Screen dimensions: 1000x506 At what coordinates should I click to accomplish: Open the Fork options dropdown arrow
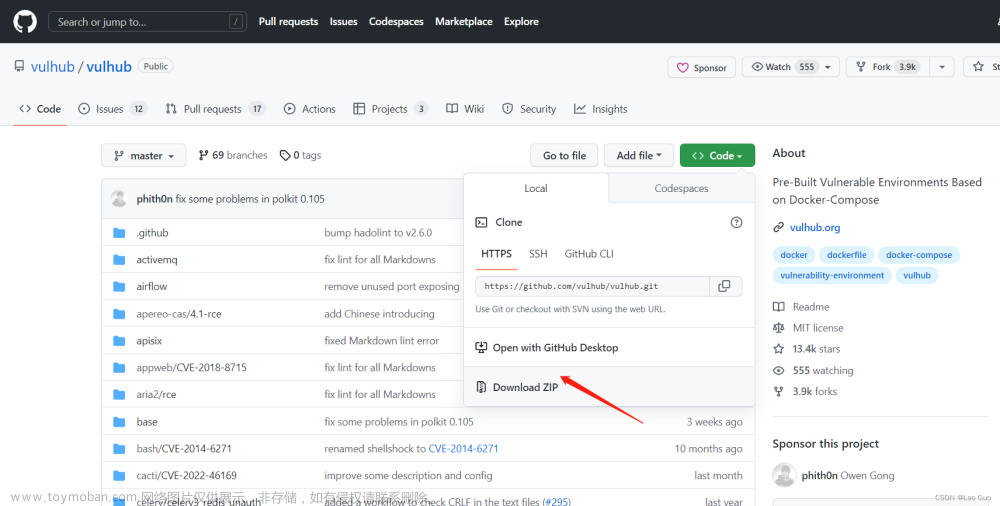941,67
